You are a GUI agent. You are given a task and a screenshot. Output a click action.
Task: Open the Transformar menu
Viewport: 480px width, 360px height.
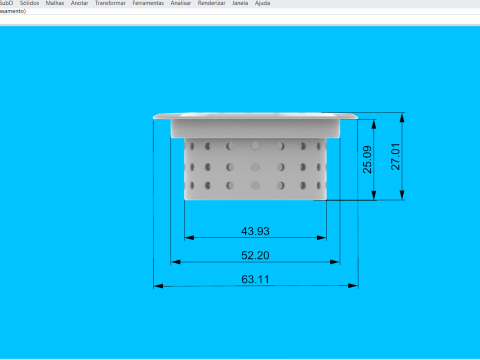pos(110,3)
